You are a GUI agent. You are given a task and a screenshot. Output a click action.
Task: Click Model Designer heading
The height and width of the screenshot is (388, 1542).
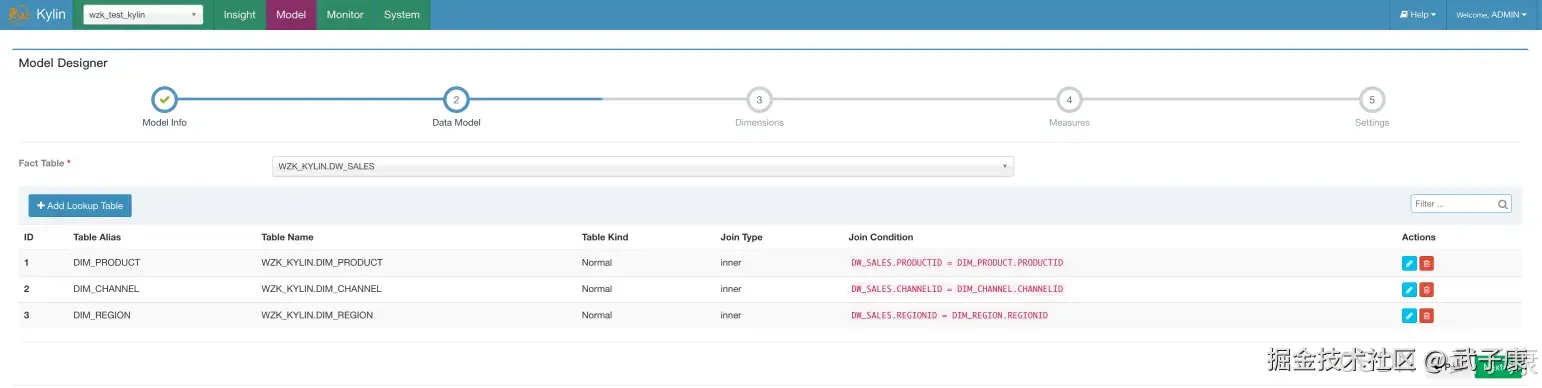click(x=63, y=63)
